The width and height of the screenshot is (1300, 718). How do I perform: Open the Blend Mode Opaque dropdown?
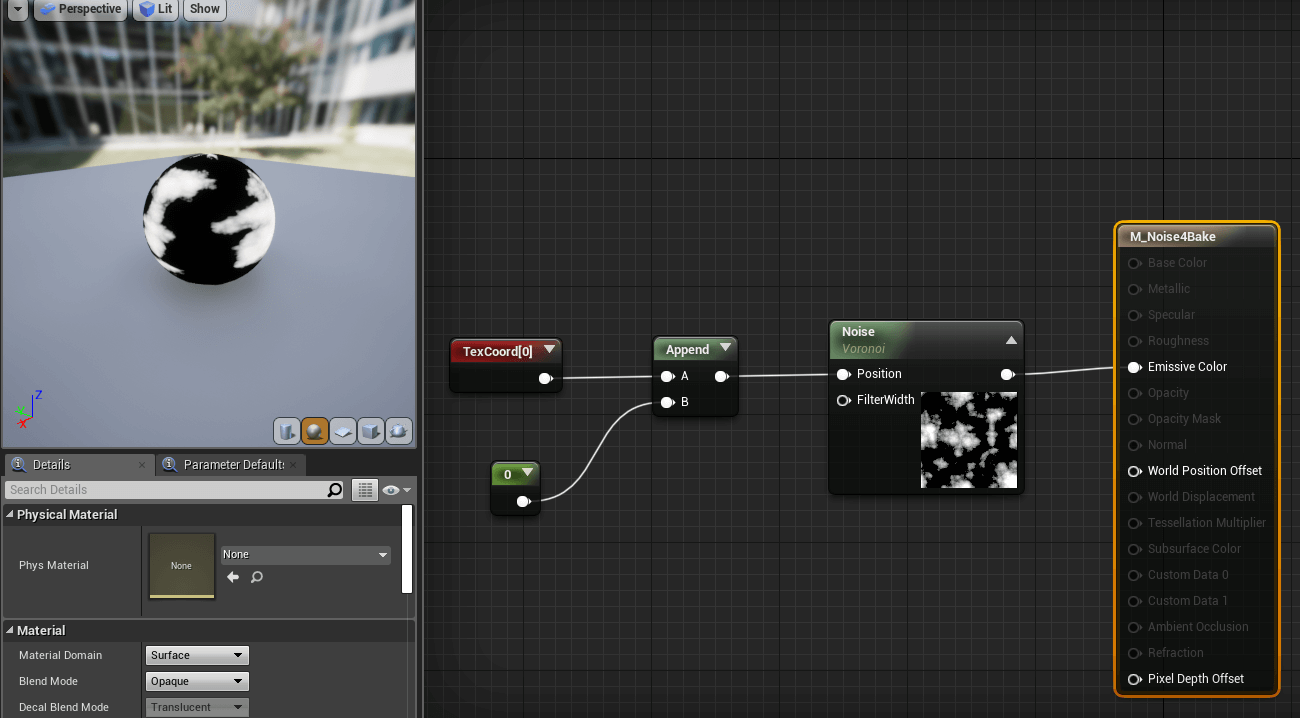click(x=197, y=681)
